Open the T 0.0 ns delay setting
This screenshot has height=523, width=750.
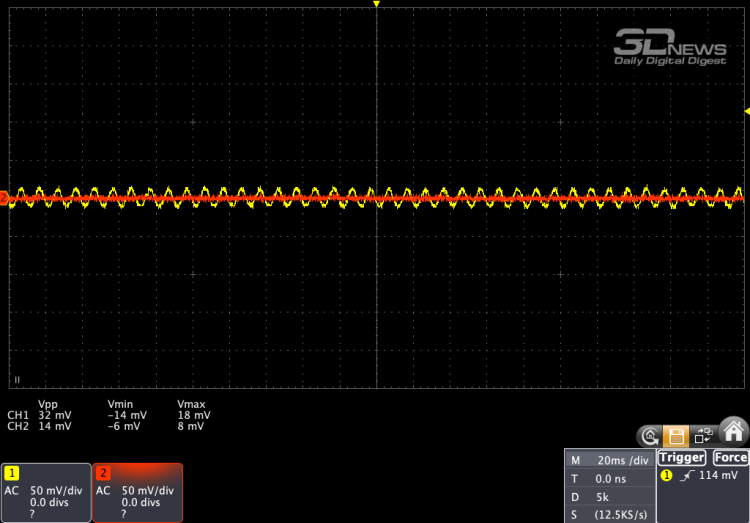click(x=609, y=478)
